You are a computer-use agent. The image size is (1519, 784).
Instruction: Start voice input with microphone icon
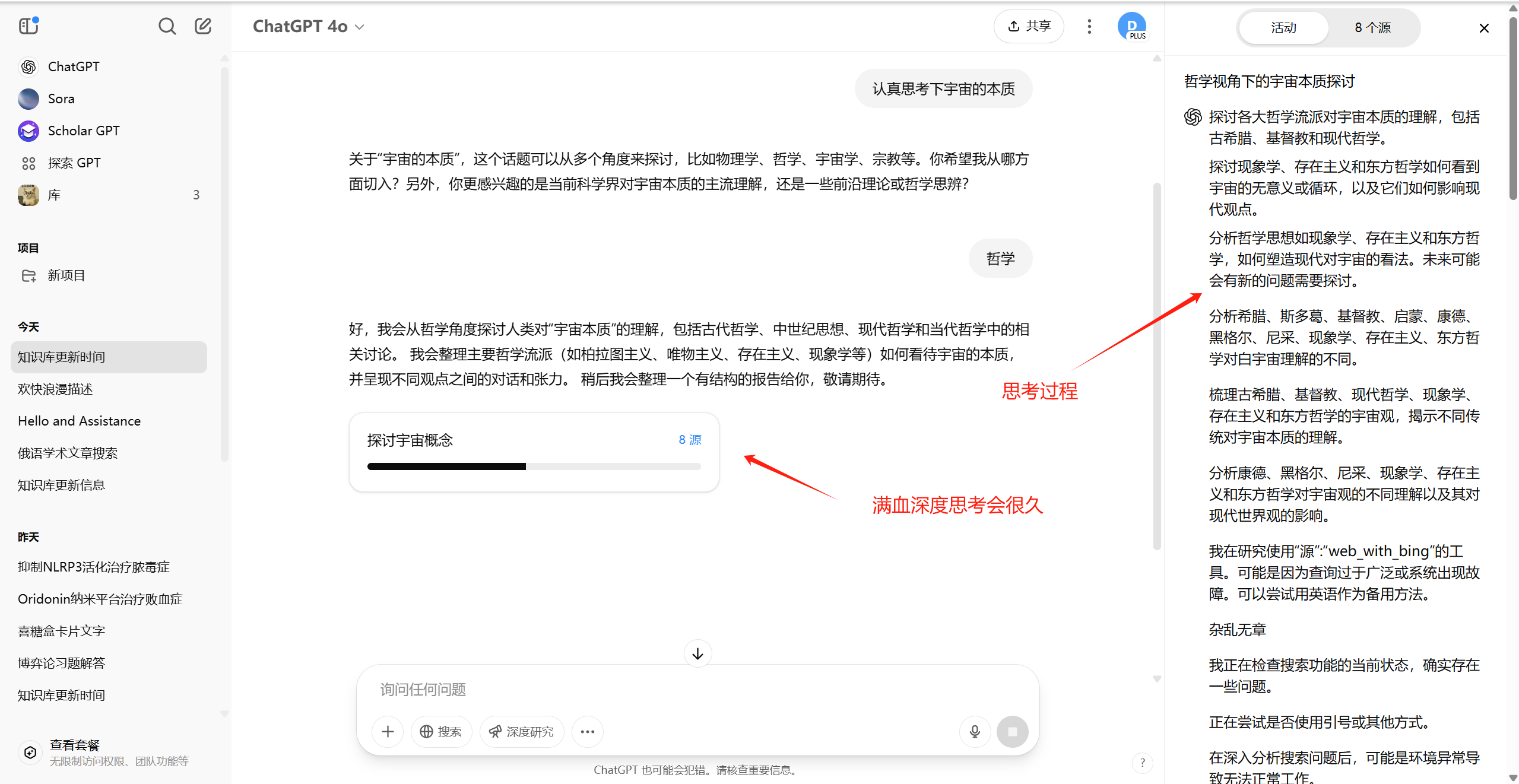click(x=975, y=732)
